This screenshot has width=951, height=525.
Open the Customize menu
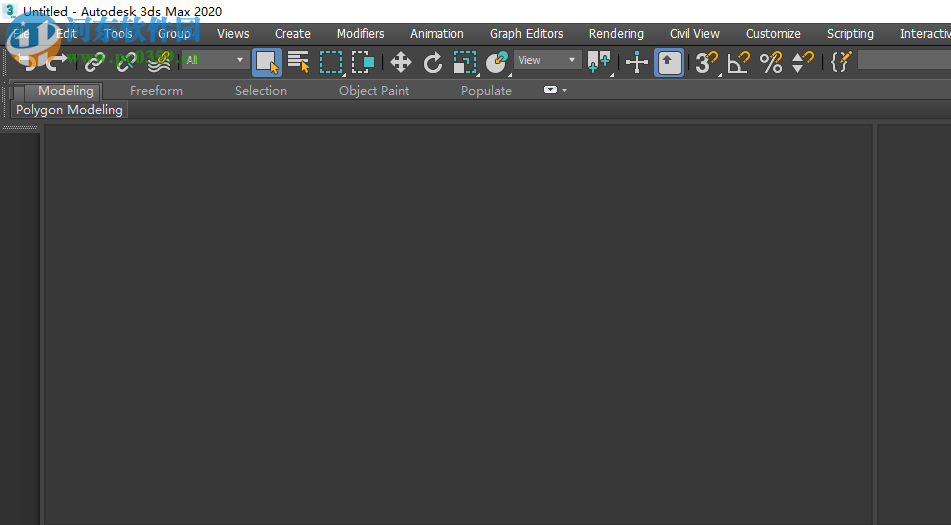773,34
